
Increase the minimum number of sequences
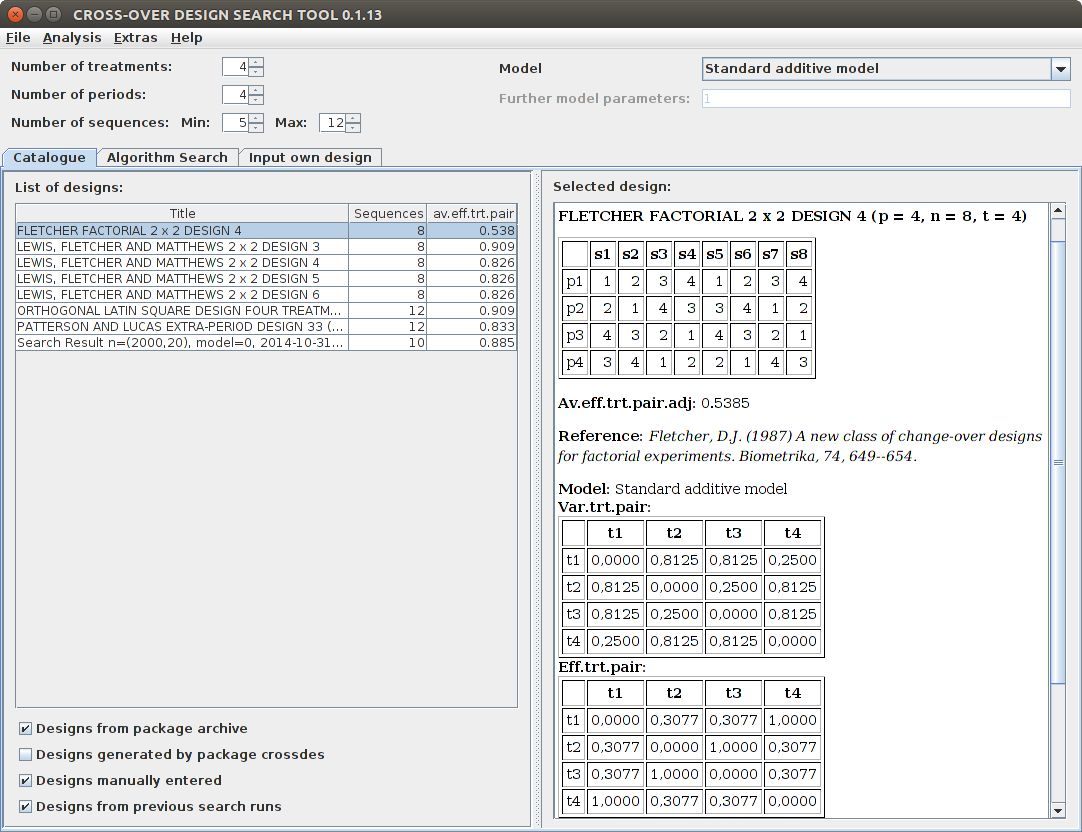tap(256, 119)
